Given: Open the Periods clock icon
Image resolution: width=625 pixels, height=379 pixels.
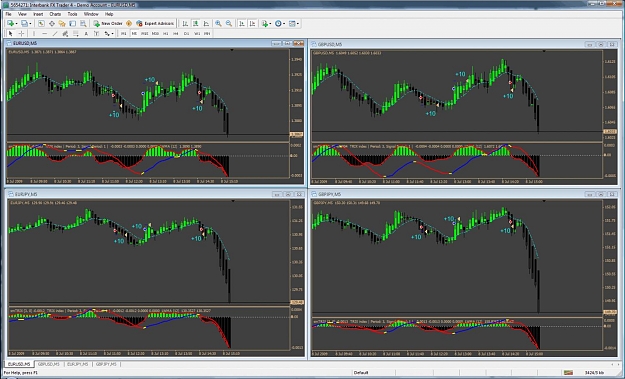Looking at the screenshot, I should pos(278,24).
